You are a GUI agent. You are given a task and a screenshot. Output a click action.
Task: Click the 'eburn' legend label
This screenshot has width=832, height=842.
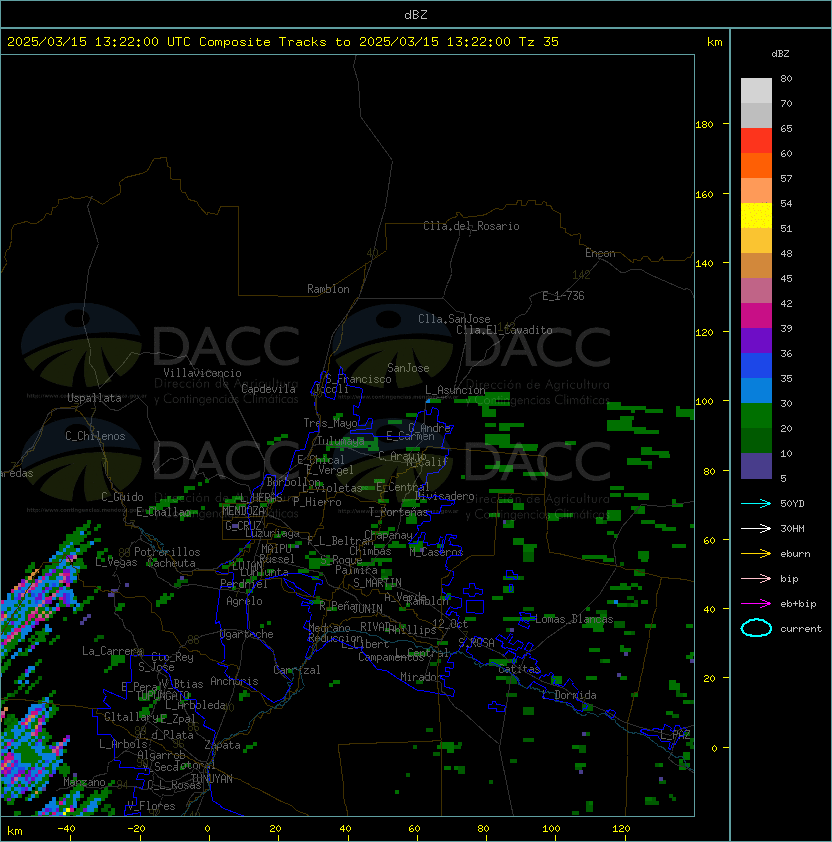click(x=795, y=554)
